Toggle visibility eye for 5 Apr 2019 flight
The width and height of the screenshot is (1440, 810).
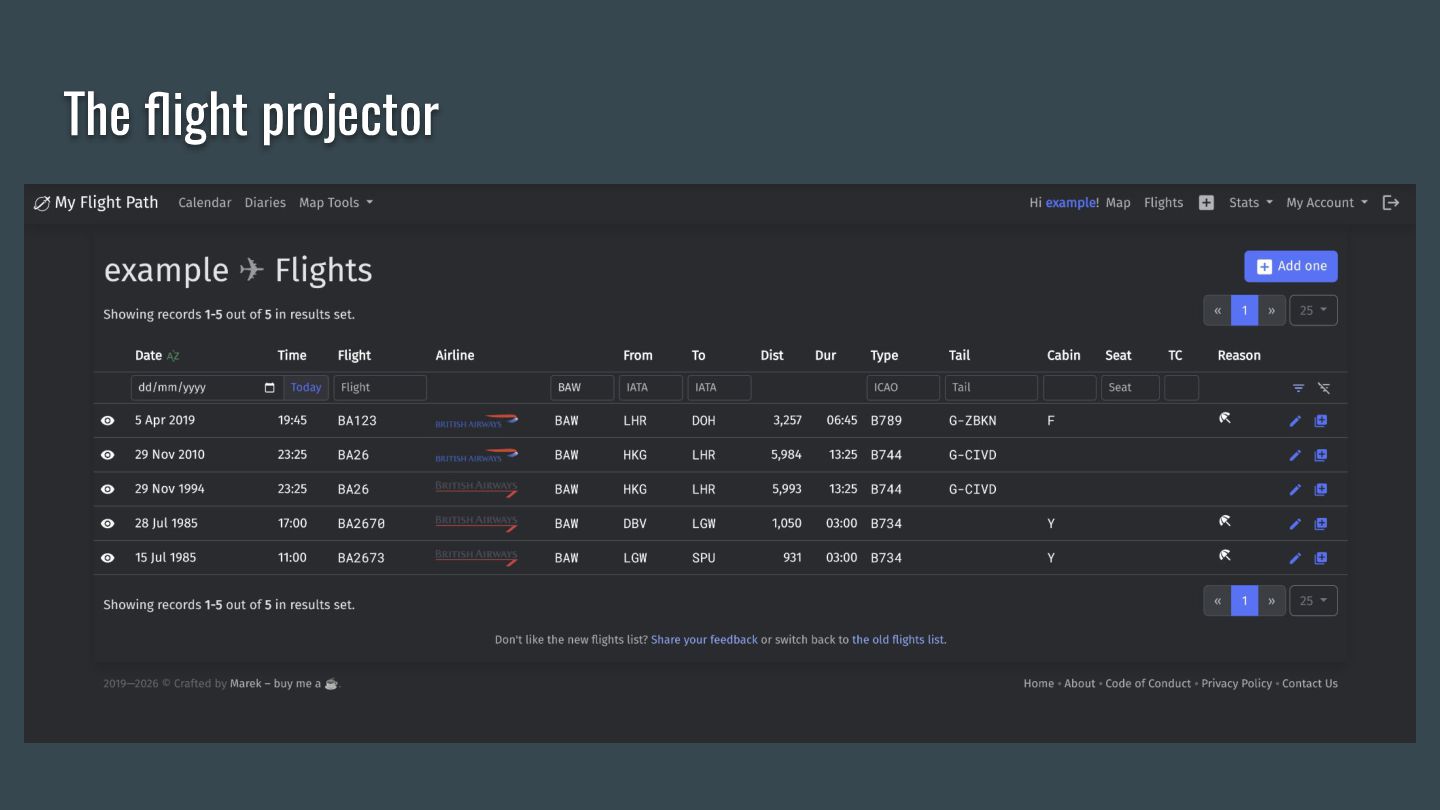108,421
